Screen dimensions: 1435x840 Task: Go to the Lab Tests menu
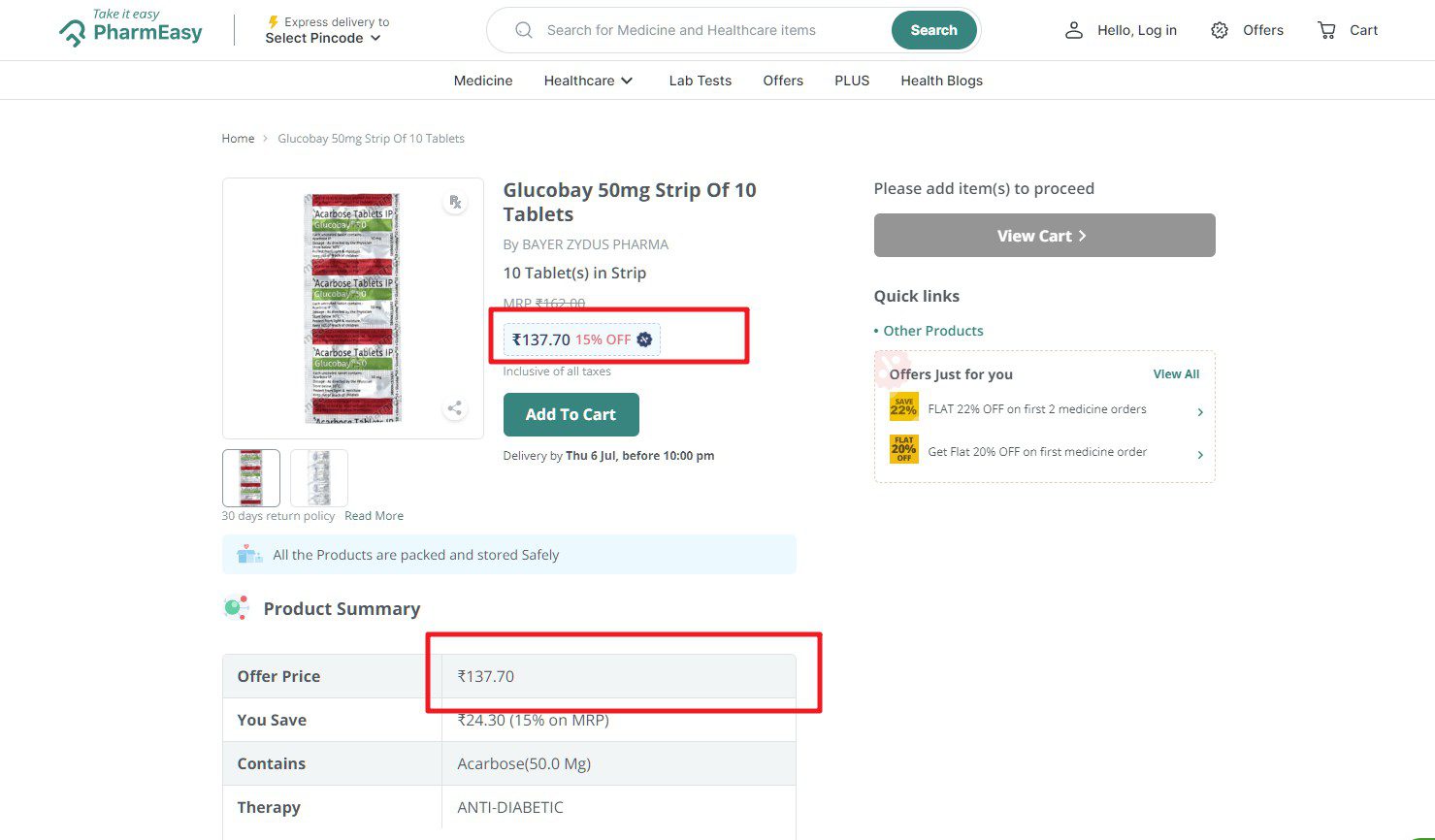(701, 81)
